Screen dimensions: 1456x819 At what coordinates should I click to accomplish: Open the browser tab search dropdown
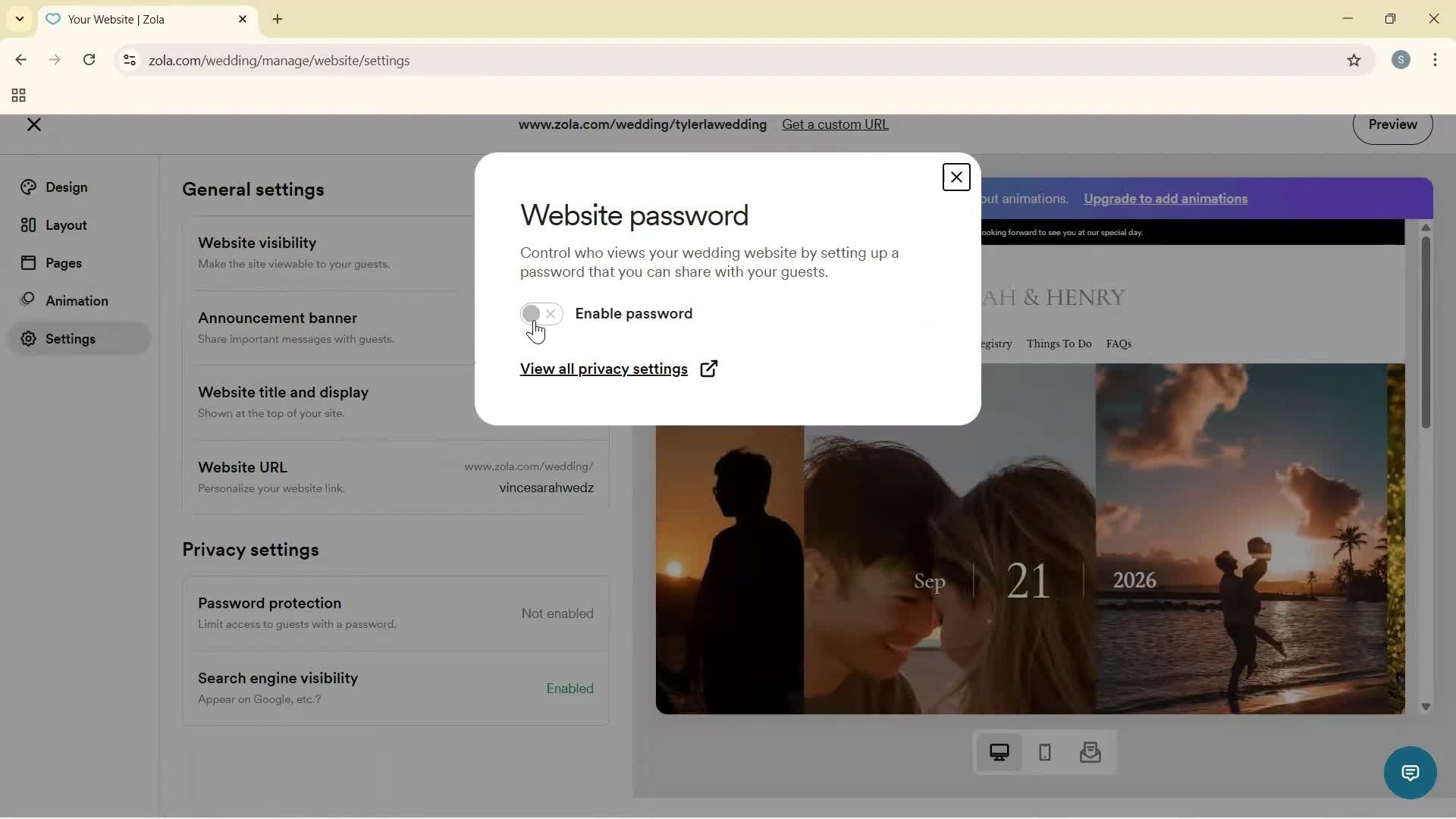coord(19,19)
